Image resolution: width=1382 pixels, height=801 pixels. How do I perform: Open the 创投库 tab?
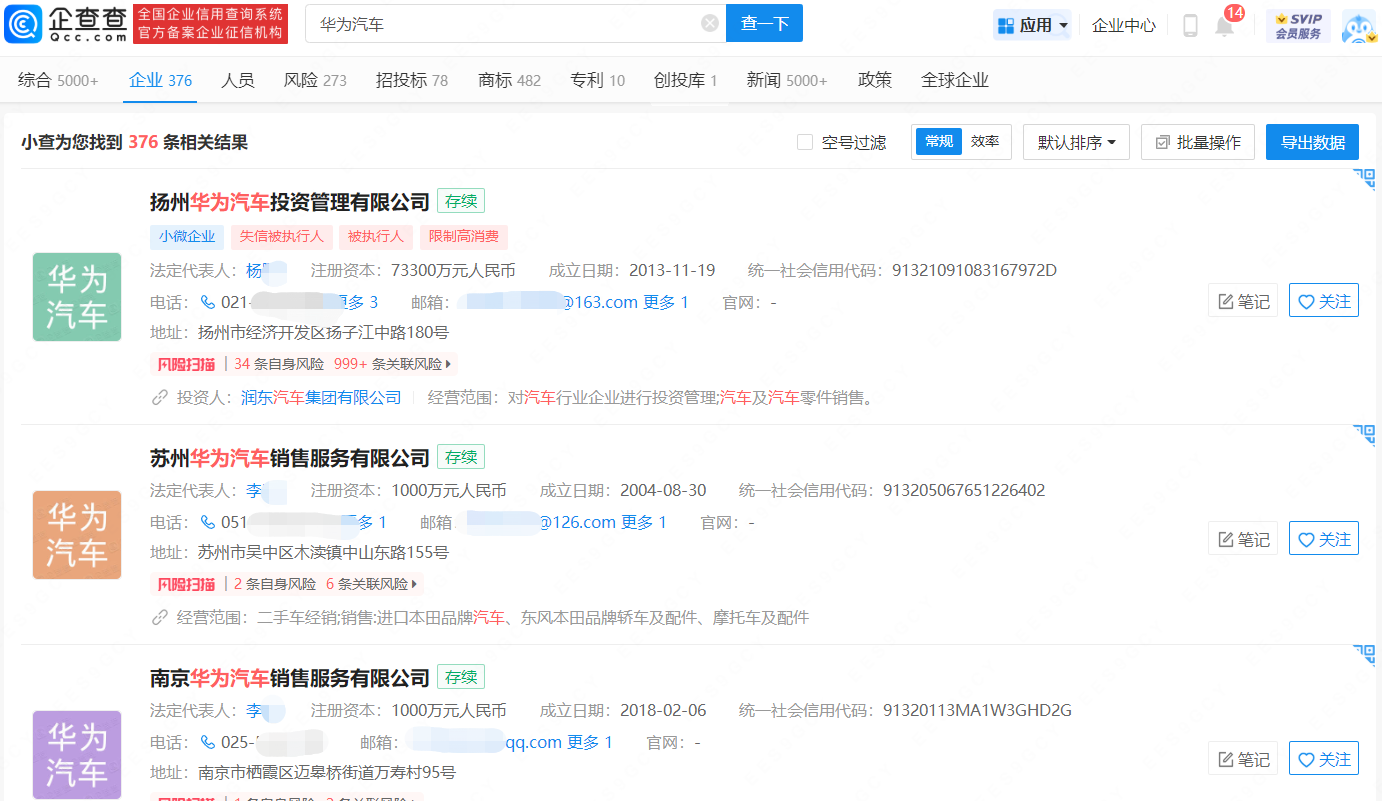pyautogui.click(x=686, y=80)
